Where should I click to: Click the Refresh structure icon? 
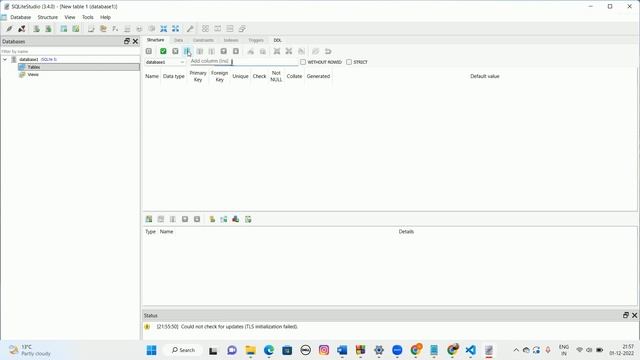(x=149, y=51)
